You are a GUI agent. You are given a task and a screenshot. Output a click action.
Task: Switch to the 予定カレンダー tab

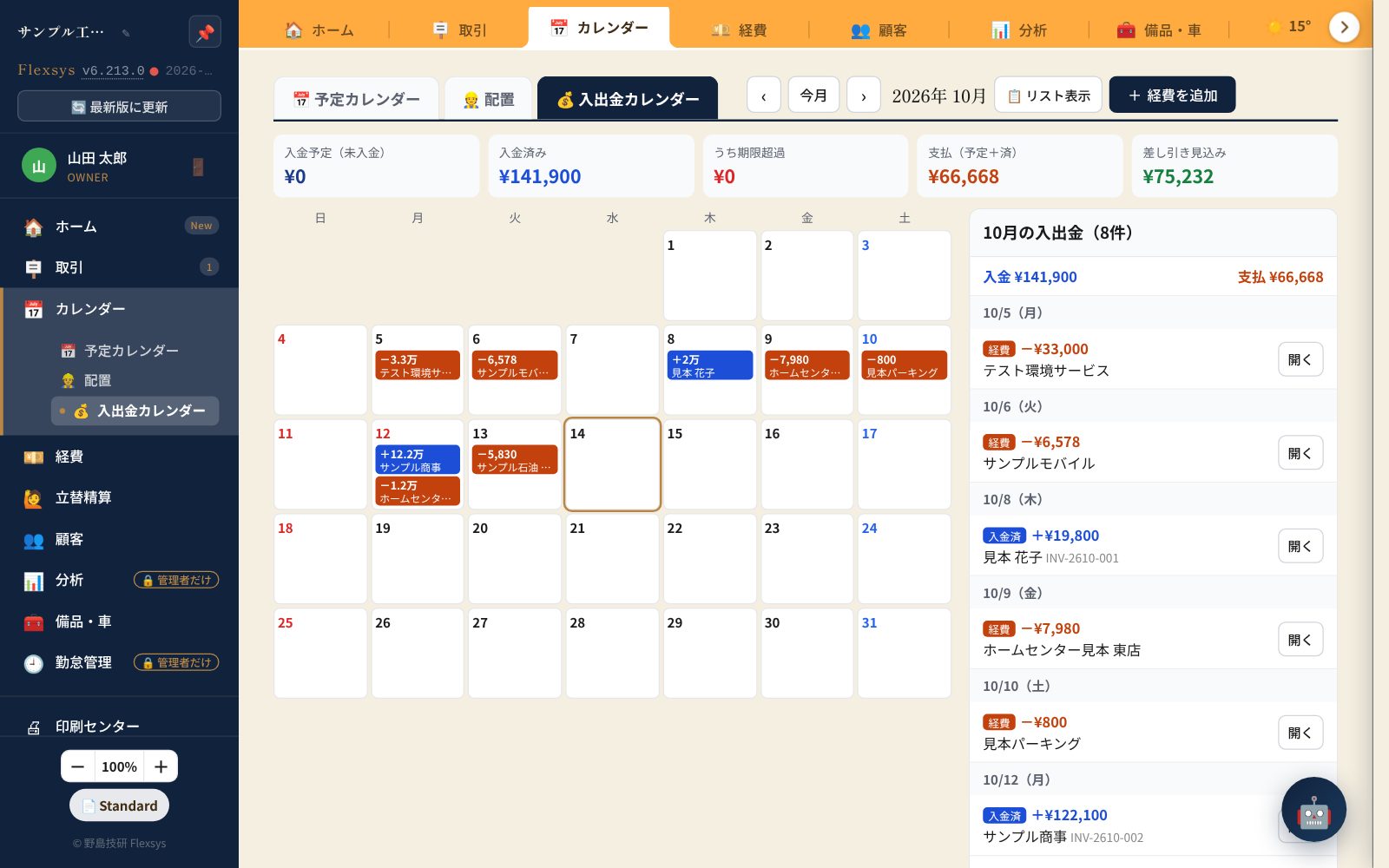[356, 99]
